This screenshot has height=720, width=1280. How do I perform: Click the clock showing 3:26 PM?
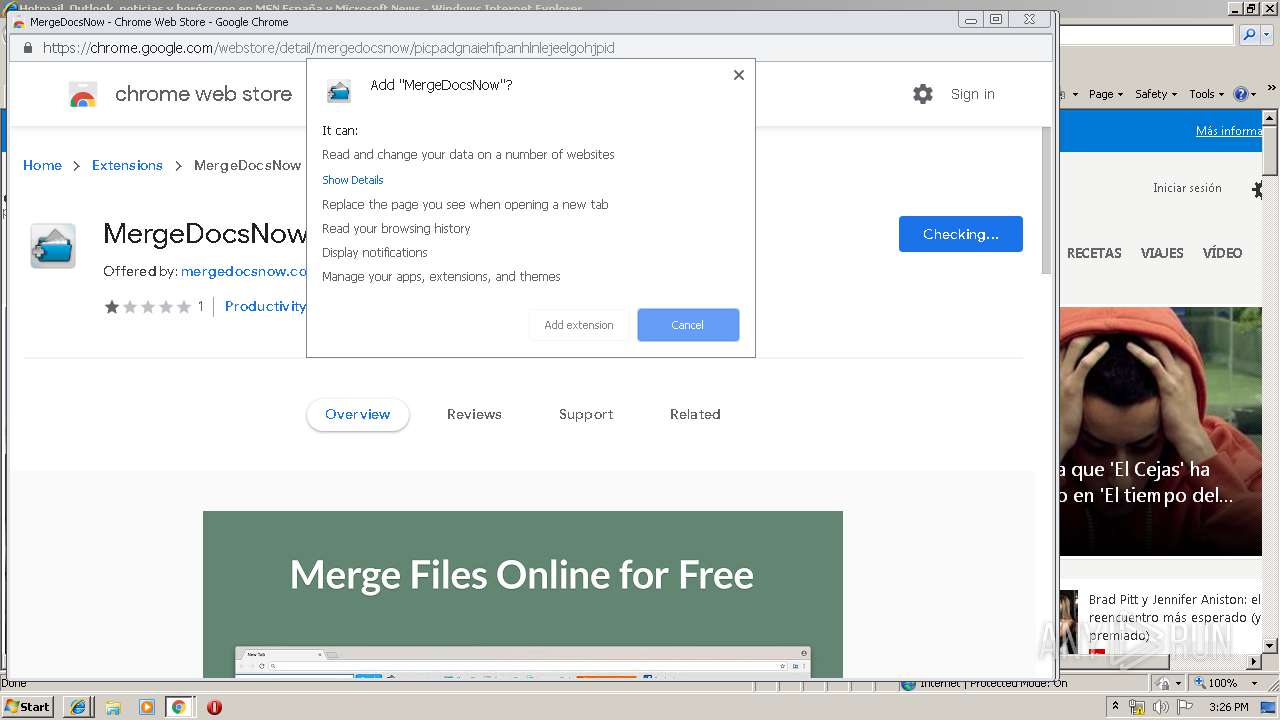point(1228,707)
